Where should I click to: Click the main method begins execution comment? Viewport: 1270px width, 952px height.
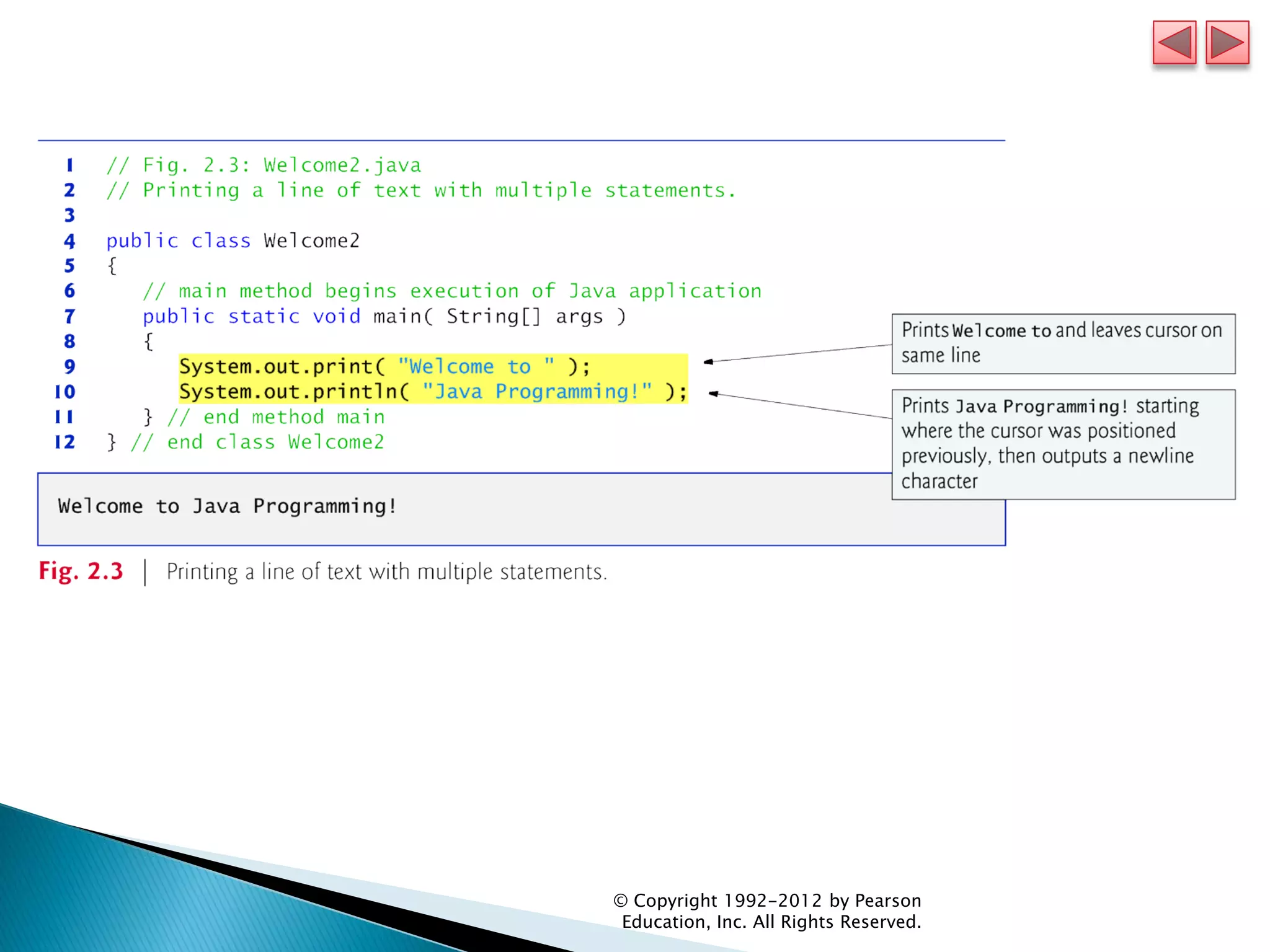pos(451,291)
